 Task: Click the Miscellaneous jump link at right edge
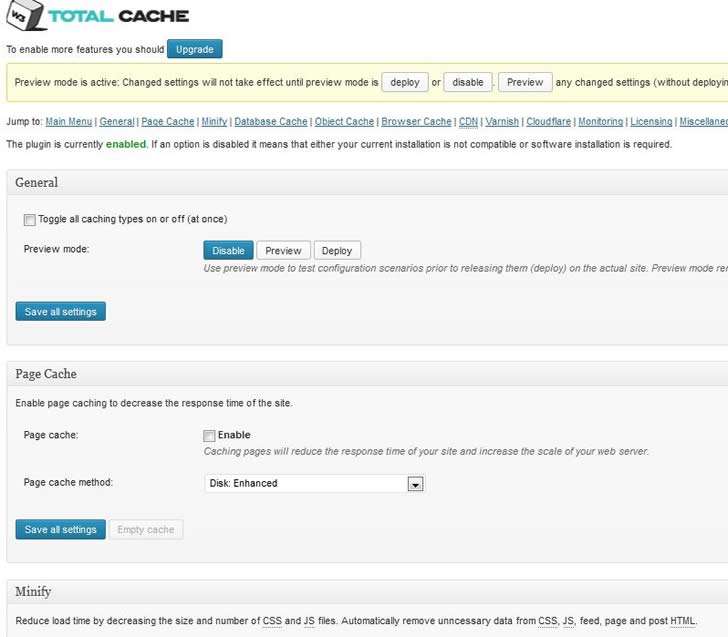pos(703,122)
